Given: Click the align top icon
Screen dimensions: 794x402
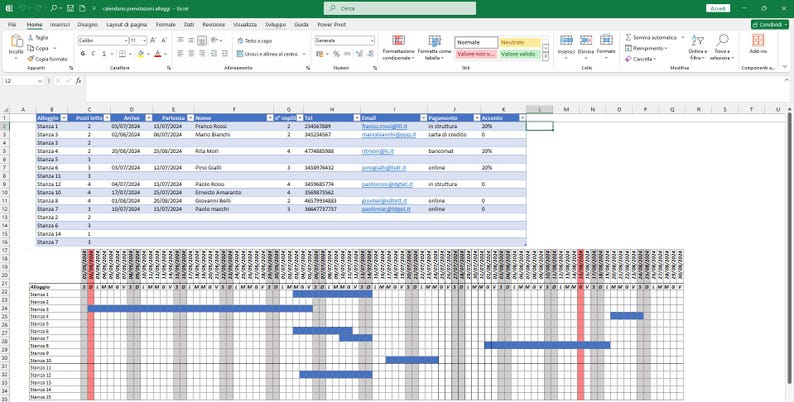Looking at the screenshot, I should click(180, 40).
